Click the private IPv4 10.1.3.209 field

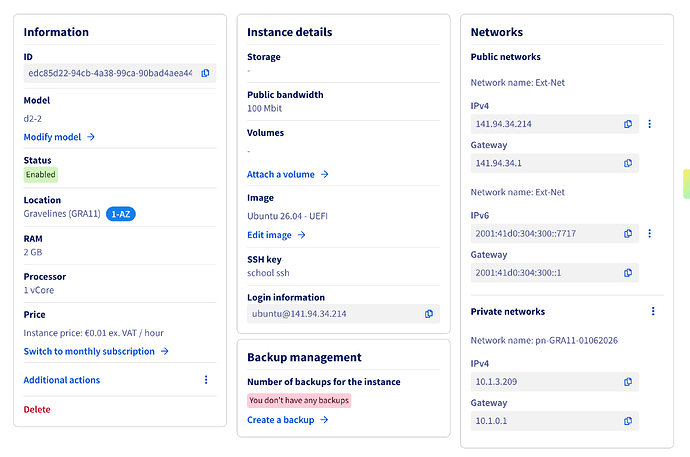click(554, 382)
